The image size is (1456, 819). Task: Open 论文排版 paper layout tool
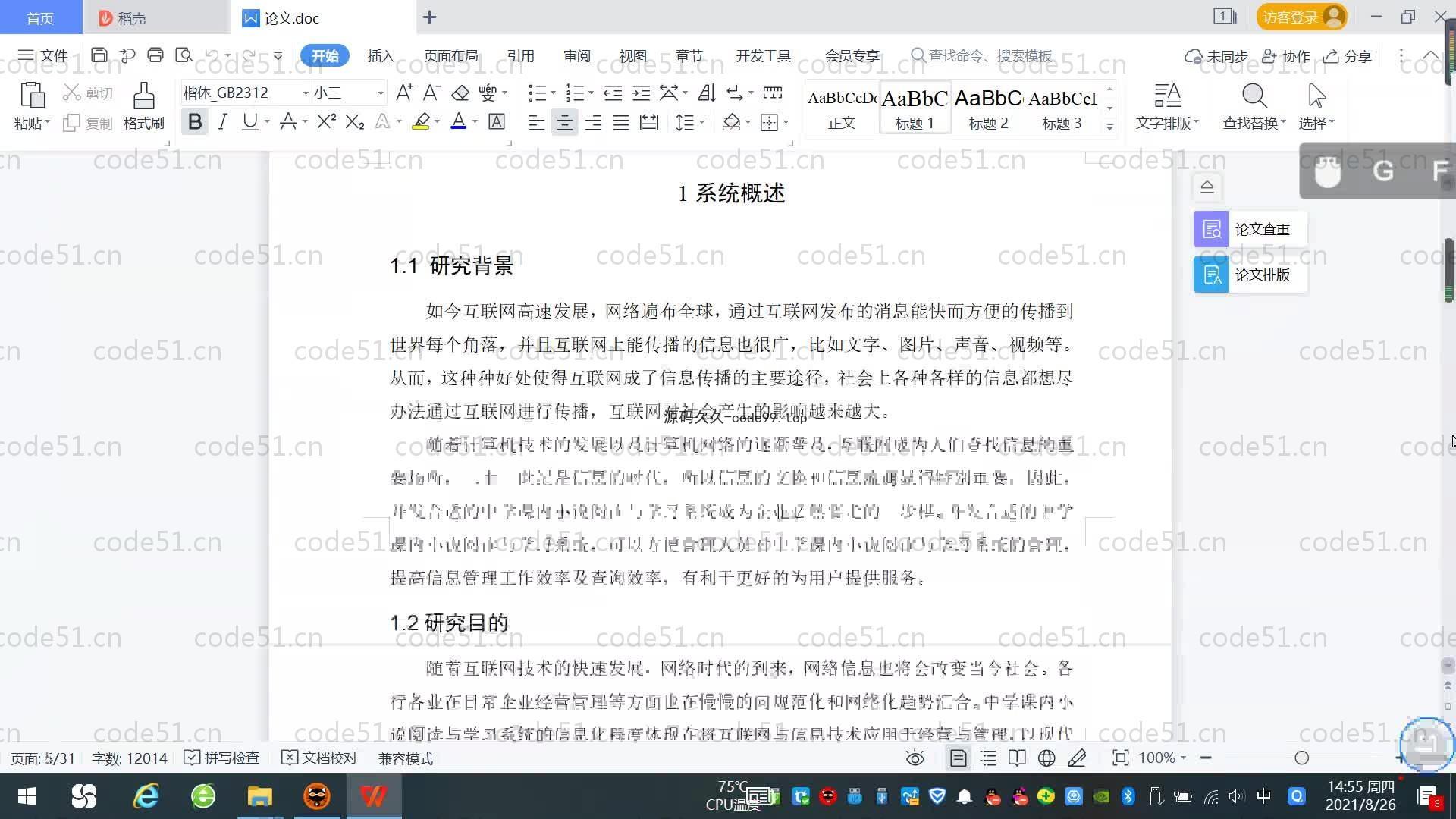point(1250,275)
